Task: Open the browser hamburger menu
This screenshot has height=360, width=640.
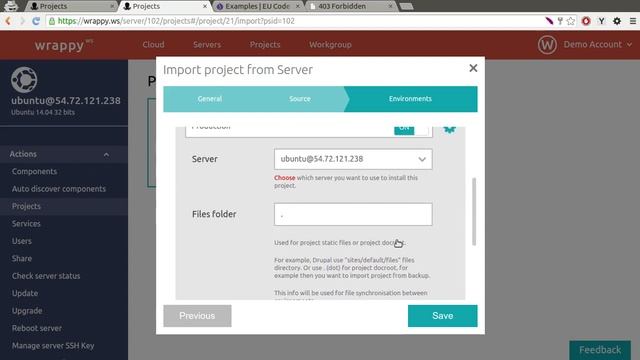Action: pos(633,21)
